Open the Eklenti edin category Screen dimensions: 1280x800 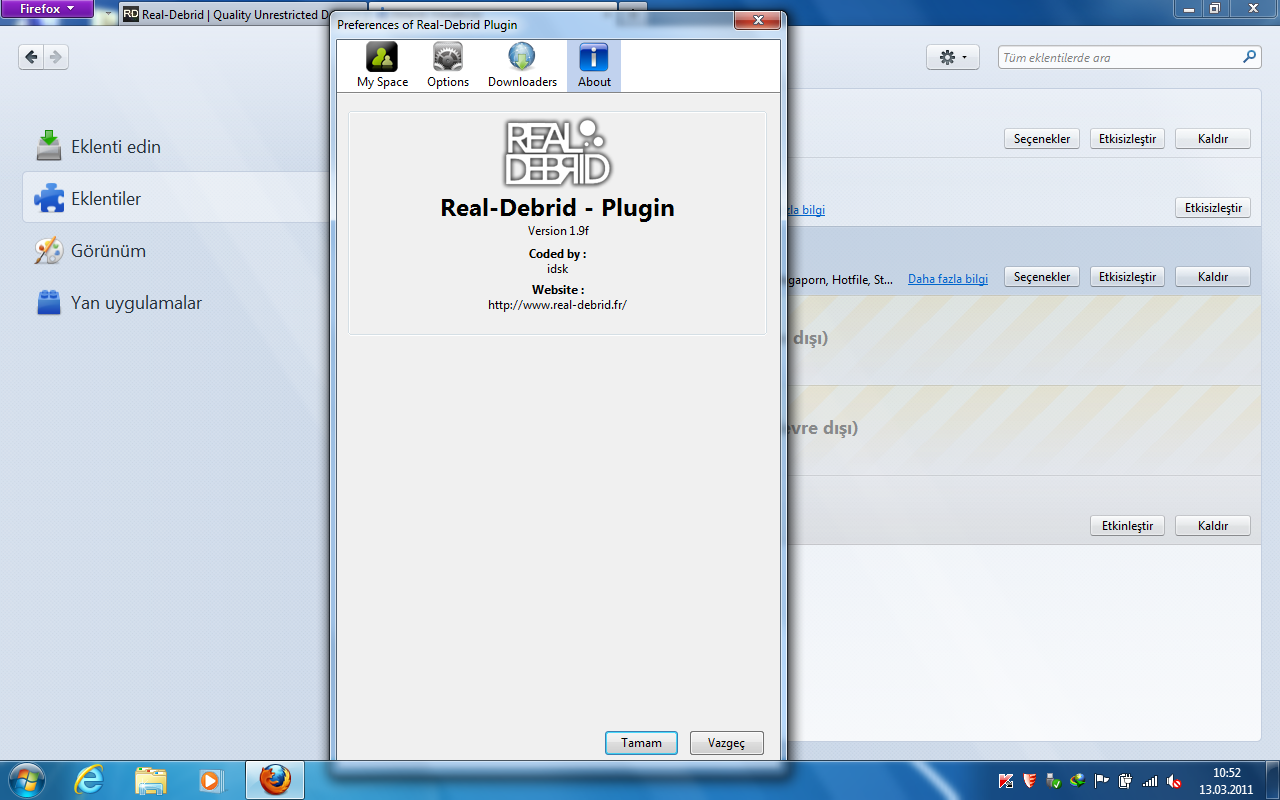pyautogui.click(x=178, y=147)
